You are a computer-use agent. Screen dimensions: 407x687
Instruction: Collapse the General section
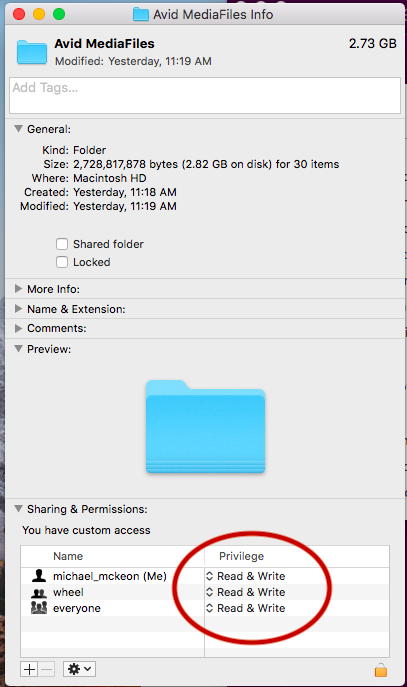[18, 129]
